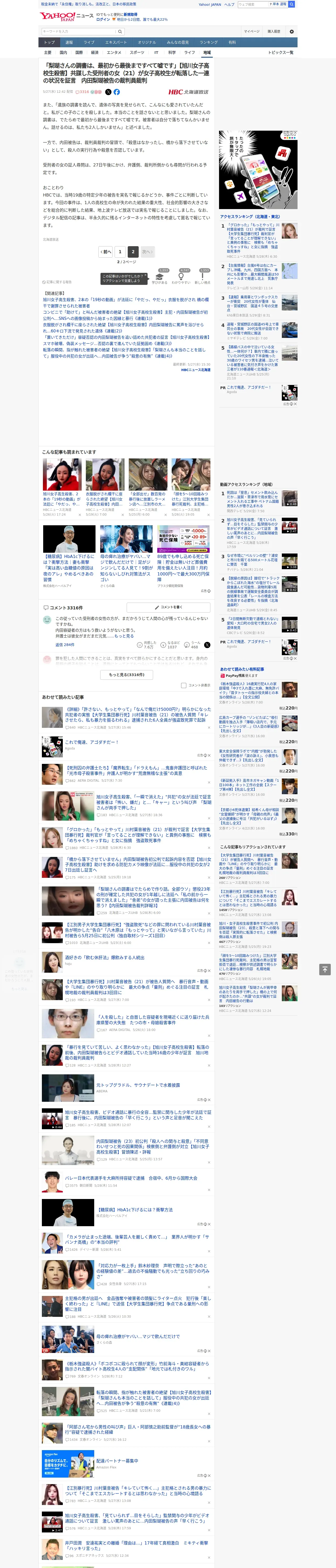Select the 科学 category
Image resolution: width=336 pixels, height=1568 pixels.
tap(172, 52)
